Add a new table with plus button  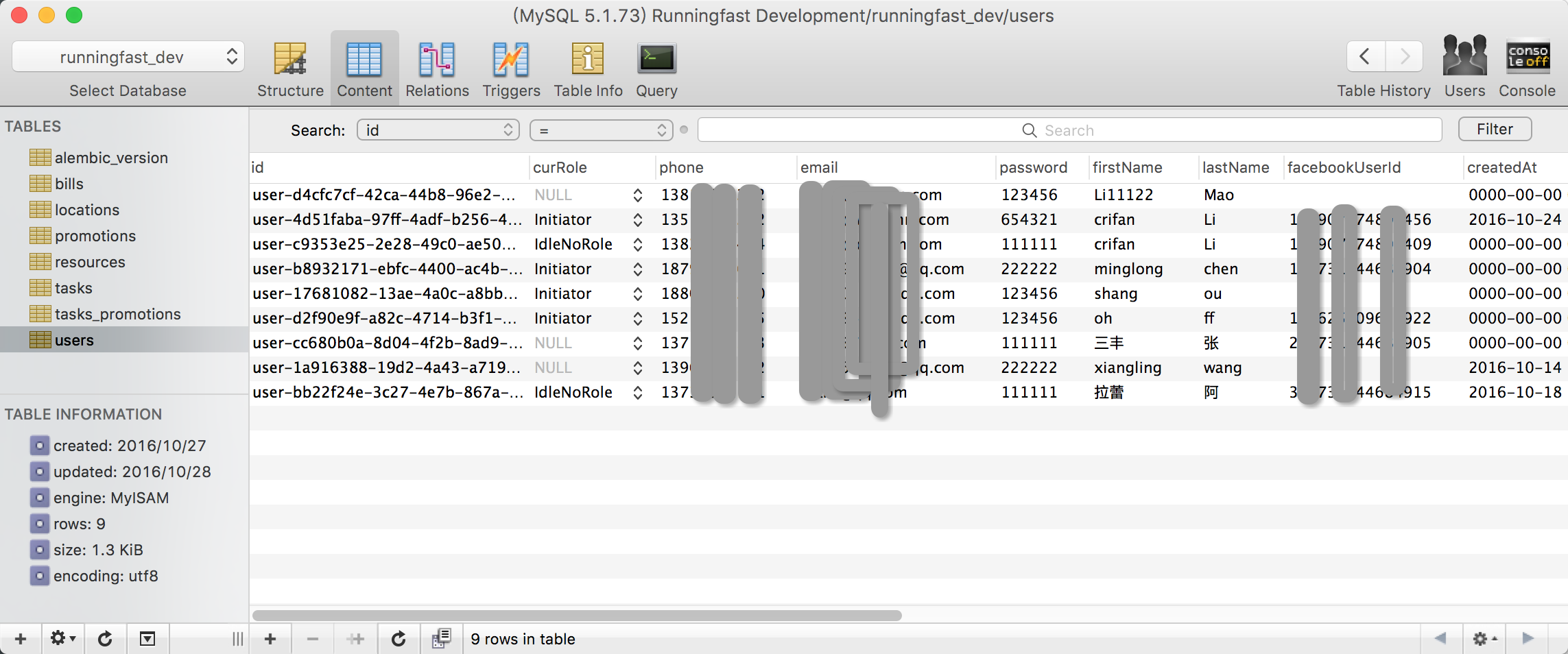click(x=21, y=639)
